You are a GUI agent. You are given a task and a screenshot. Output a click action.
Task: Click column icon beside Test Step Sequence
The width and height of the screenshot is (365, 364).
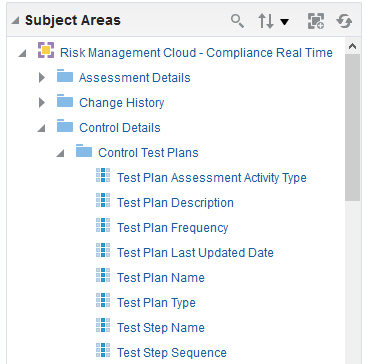point(103,350)
